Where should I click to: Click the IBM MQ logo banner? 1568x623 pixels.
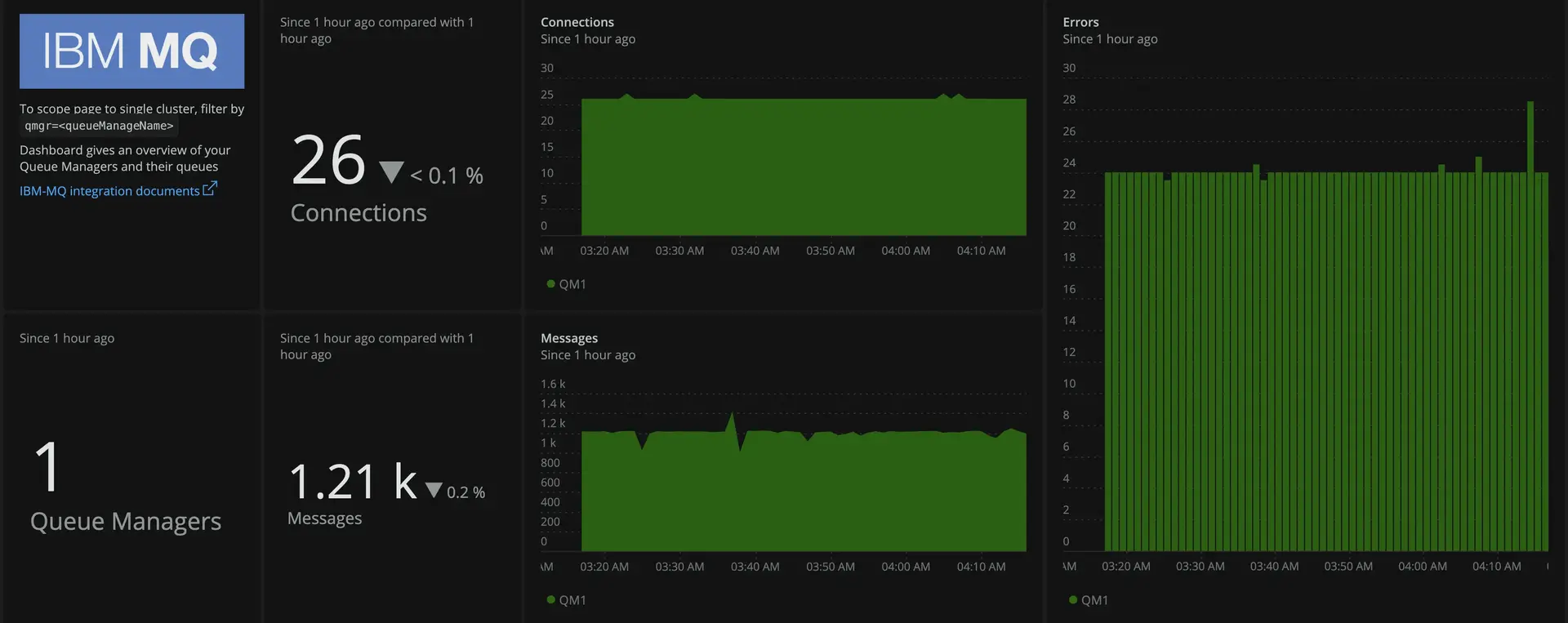[131, 51]
